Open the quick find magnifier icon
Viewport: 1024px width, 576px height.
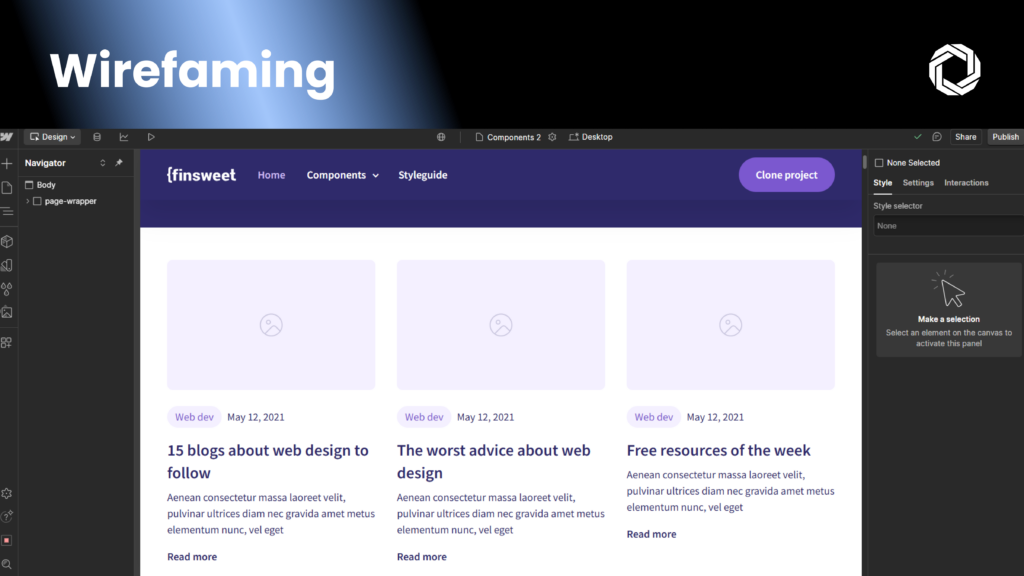[7, 564]
